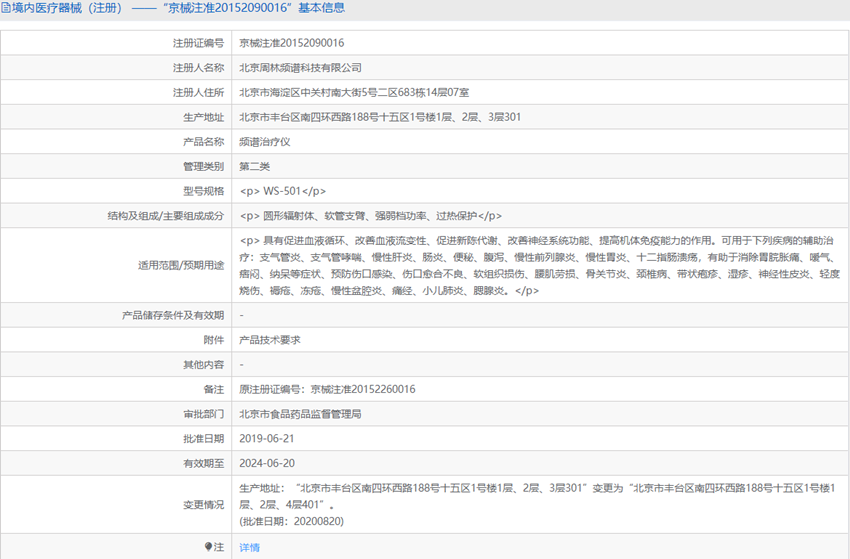Click the 注册人名称 field label
The width and height of the screenshot is (850, 559).
[x=198, y=68]
